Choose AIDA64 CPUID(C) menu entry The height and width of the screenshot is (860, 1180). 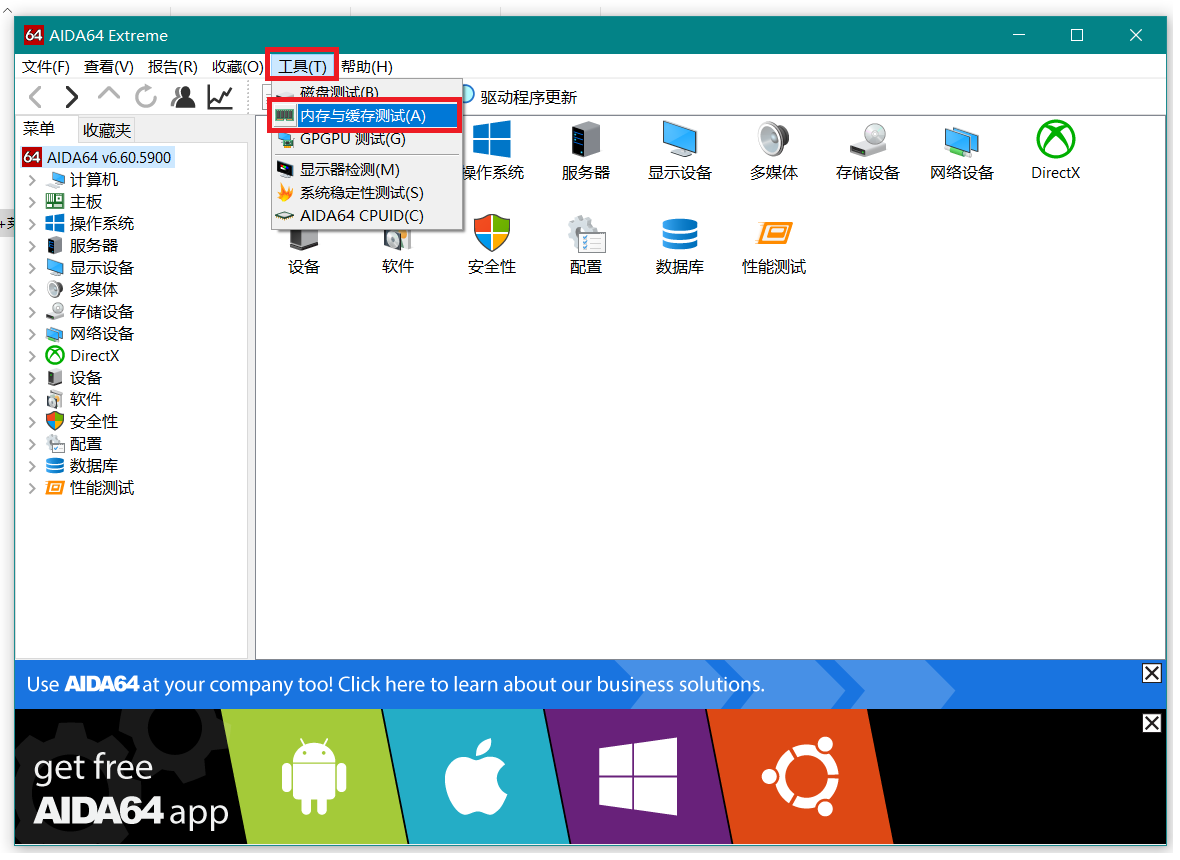[x=361, y=216]
